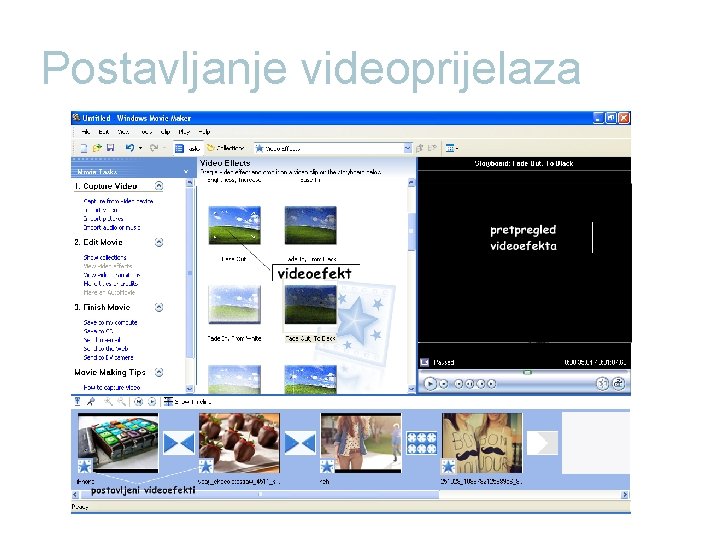Click the Narrate Timeline microphone icon
The width and height of the screenshot is (720, 540).
point(91,402)
